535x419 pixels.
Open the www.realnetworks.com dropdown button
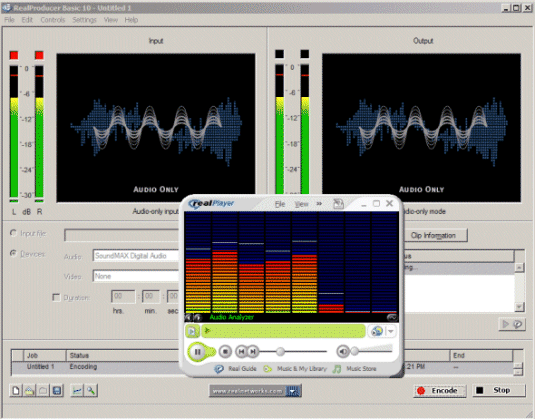point(293,391)
